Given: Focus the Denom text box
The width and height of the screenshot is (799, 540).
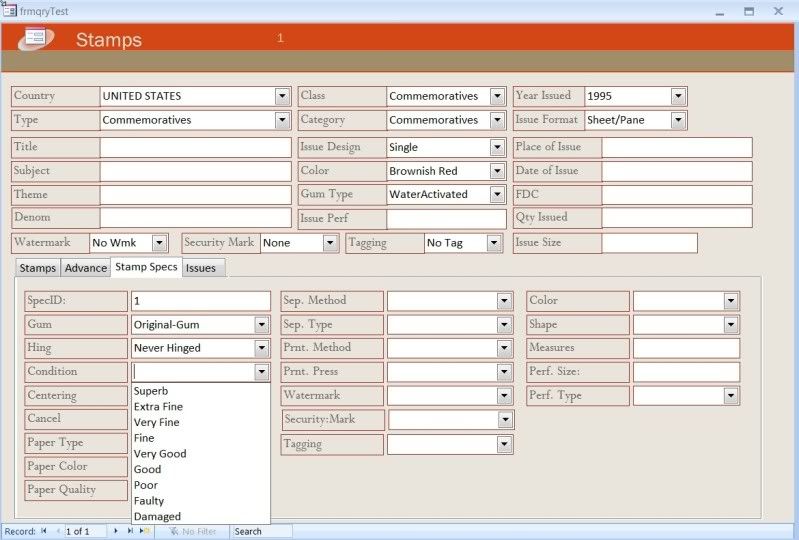Looking at the screenshot, I should tap(196, 218).
